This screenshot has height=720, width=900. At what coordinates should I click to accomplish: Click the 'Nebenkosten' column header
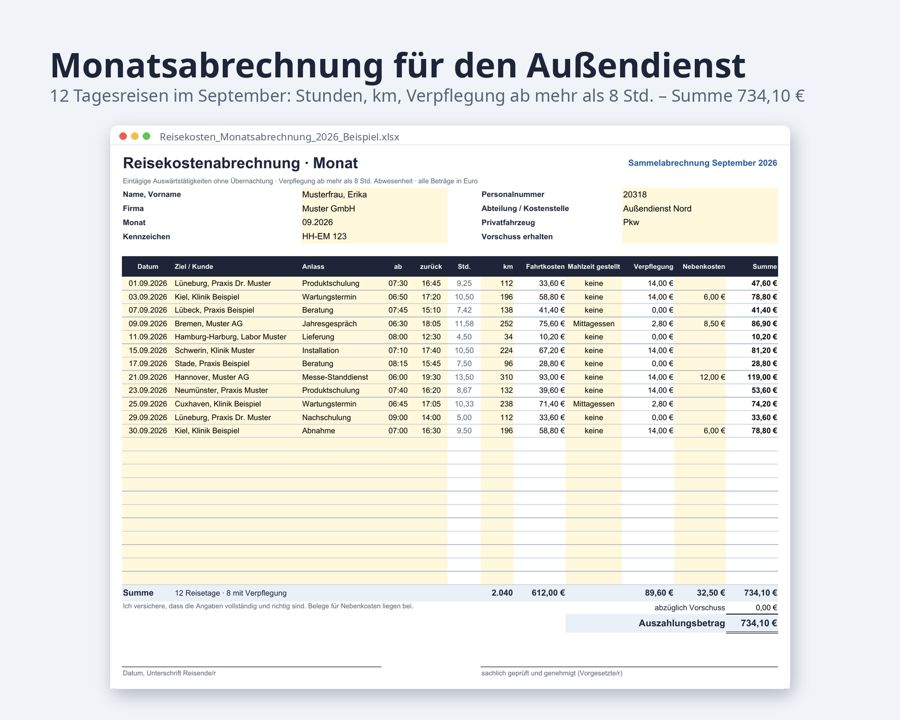click(x=704, y=266)
